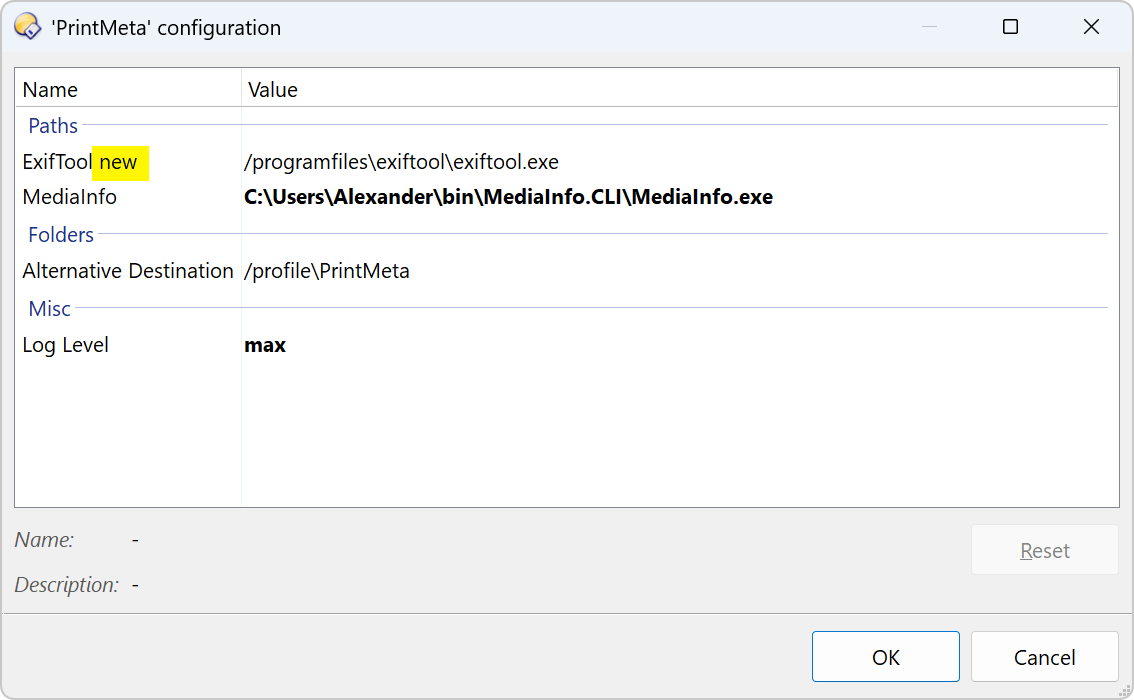Collapse the Folders group header
The width and height of the screenshot is (1134, 700).
61,235
